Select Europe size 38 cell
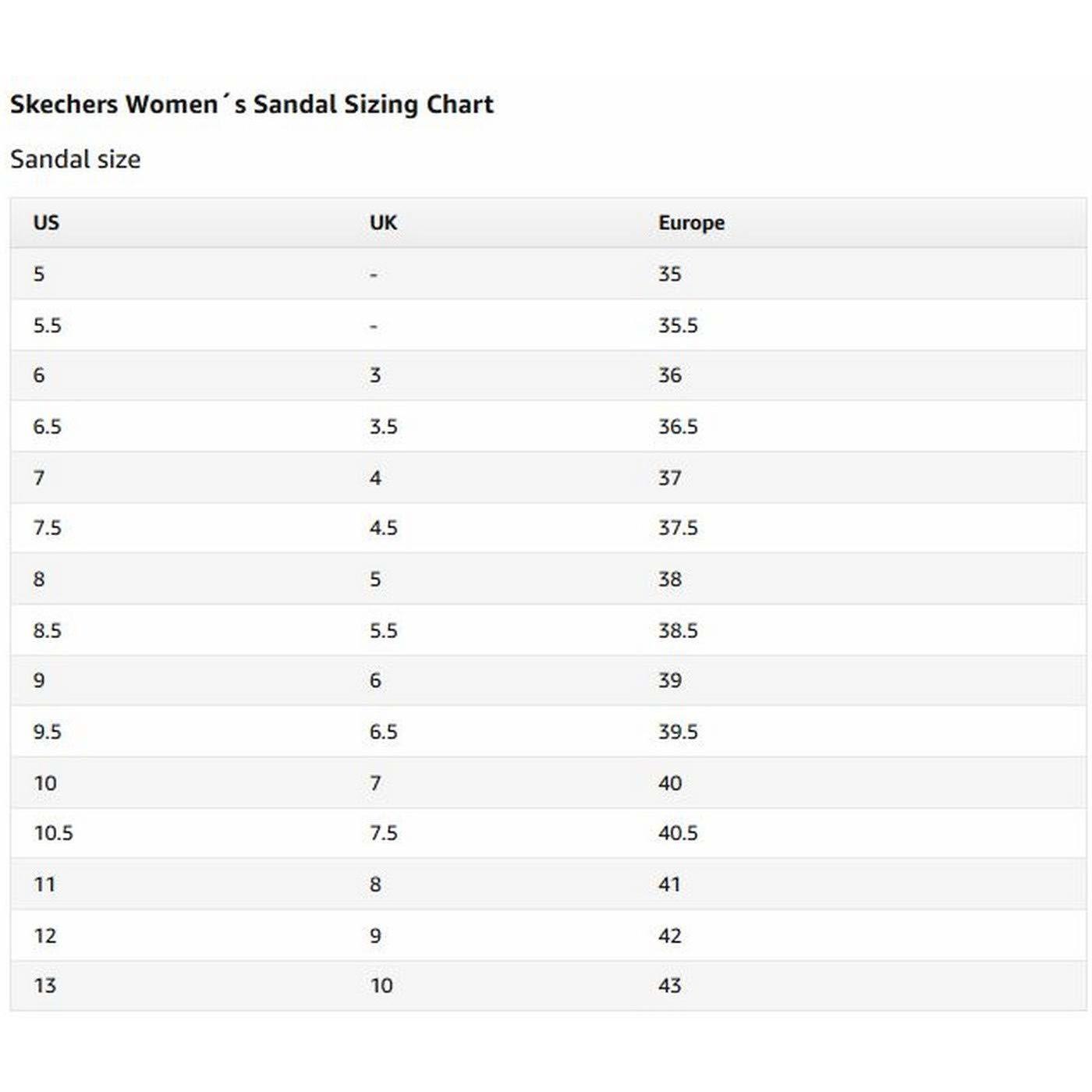 (x=669, y=579)
